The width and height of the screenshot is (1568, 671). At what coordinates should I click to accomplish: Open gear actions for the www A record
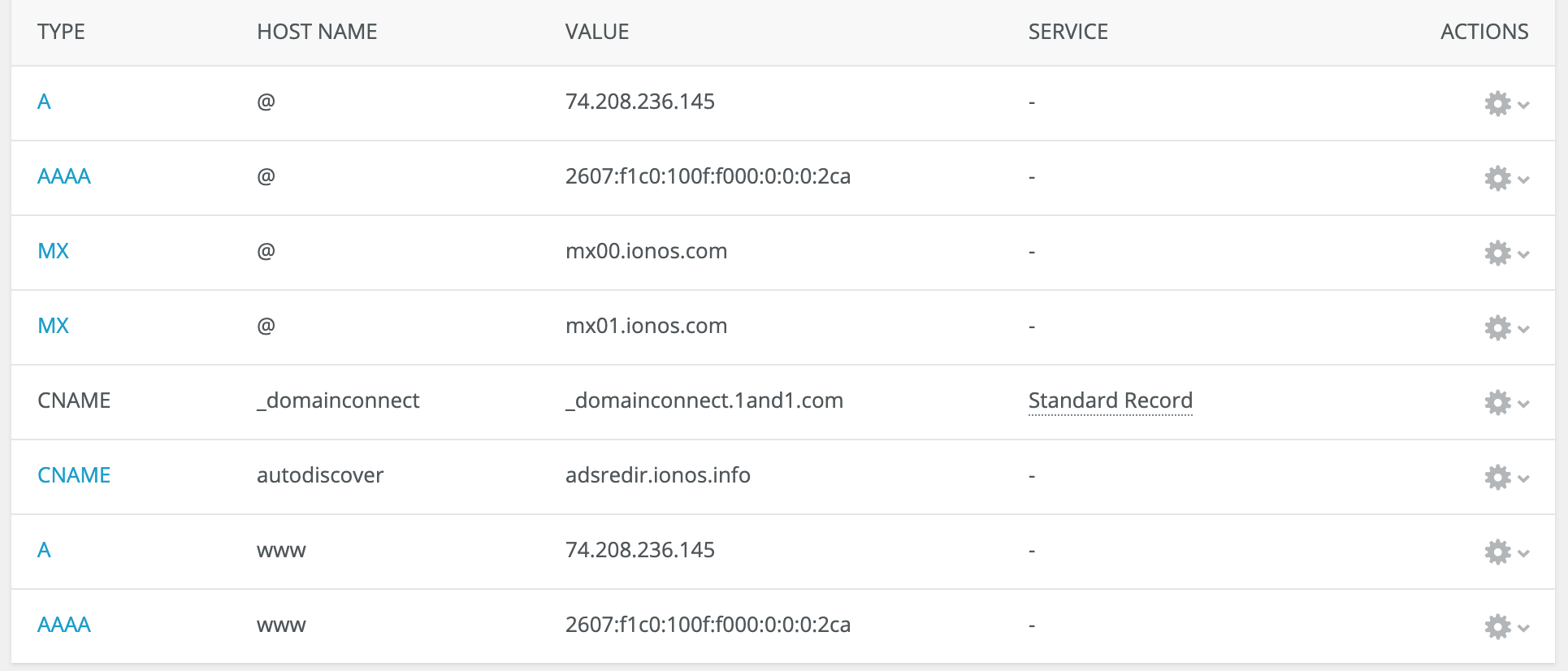[1497, 551]
